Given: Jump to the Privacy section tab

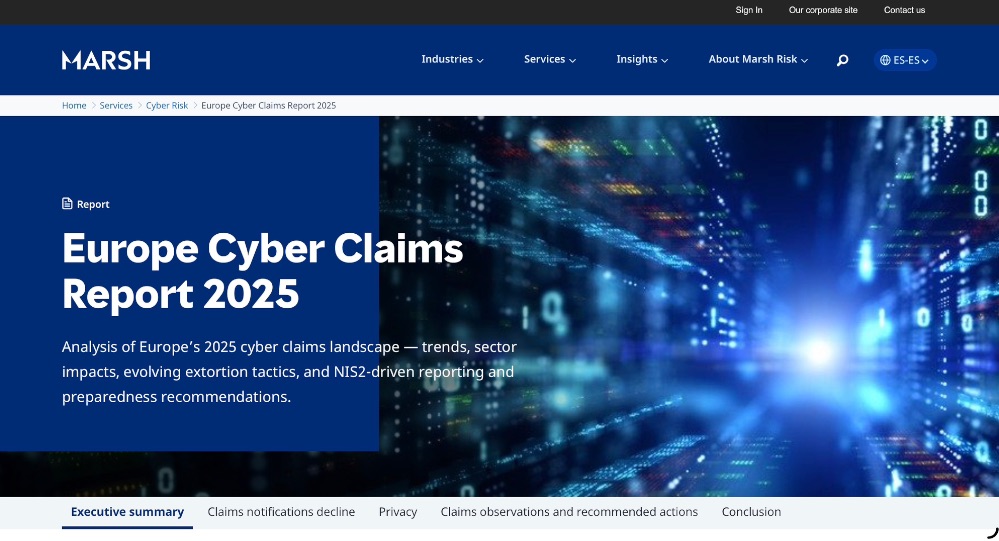Looking at the screenshot, I should [398, 512].
